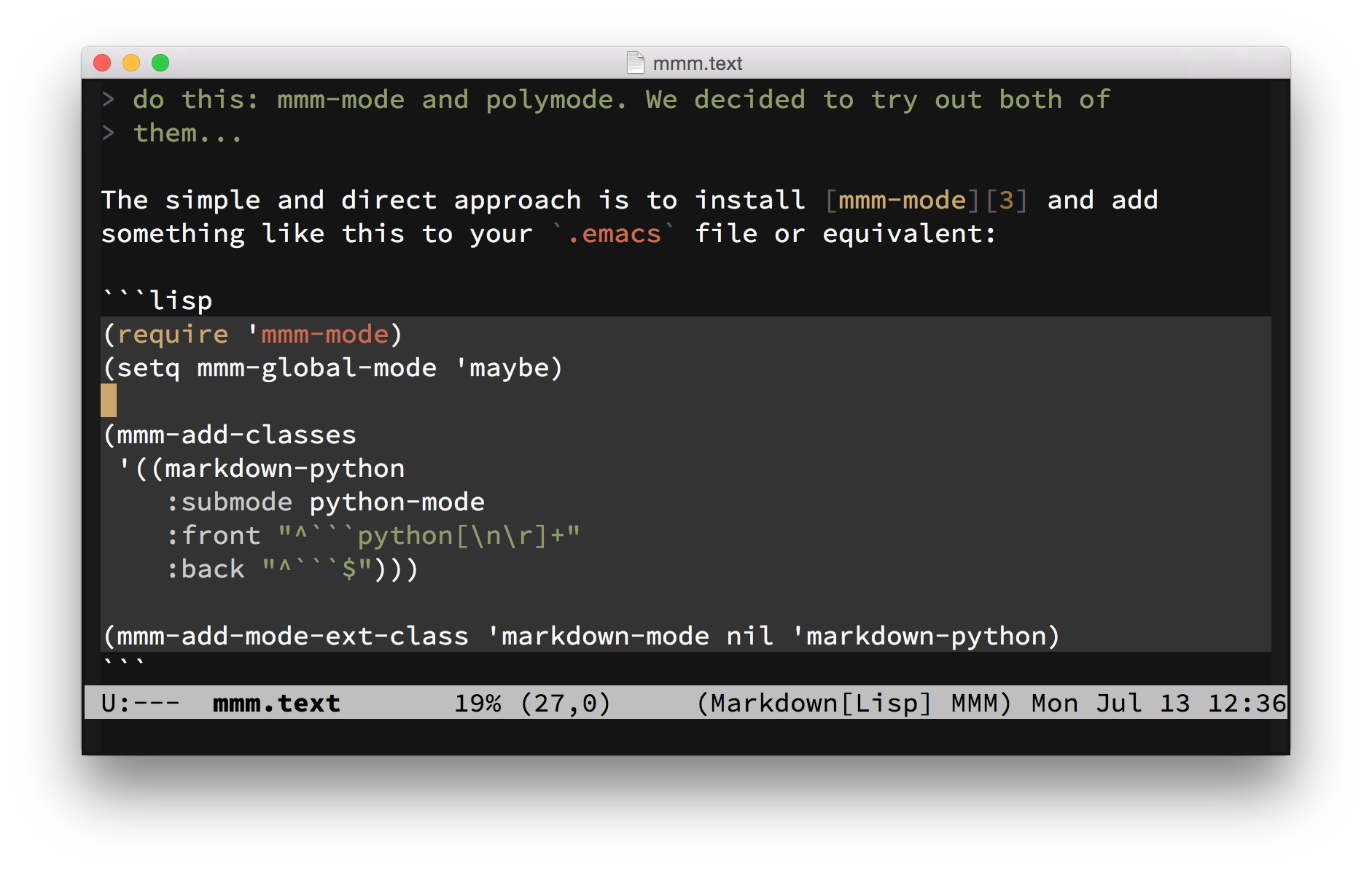Click the echo area minibuffer
This screenshot has width=1372, height=872.
point(685,736)
